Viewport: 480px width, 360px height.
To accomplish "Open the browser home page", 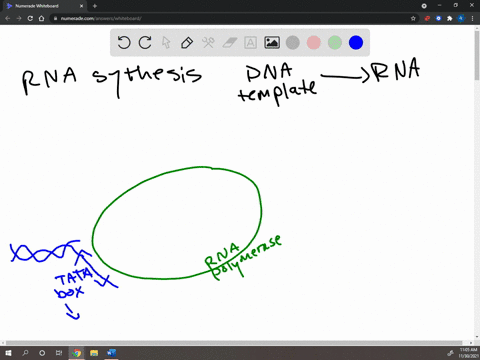I will [41, 18].
